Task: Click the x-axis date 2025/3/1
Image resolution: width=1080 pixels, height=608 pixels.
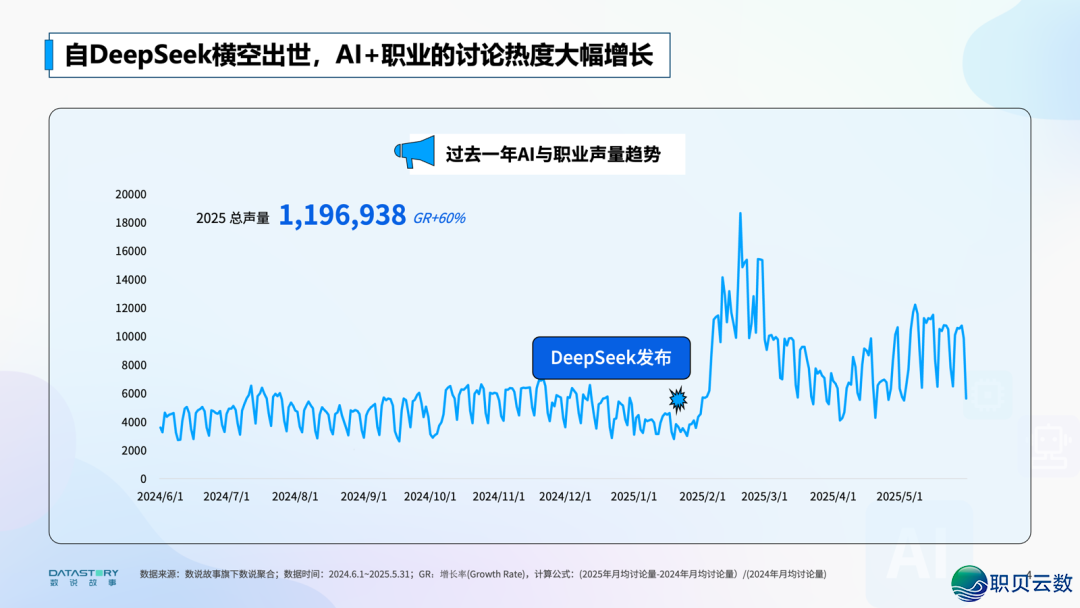Action: point(765,496)
